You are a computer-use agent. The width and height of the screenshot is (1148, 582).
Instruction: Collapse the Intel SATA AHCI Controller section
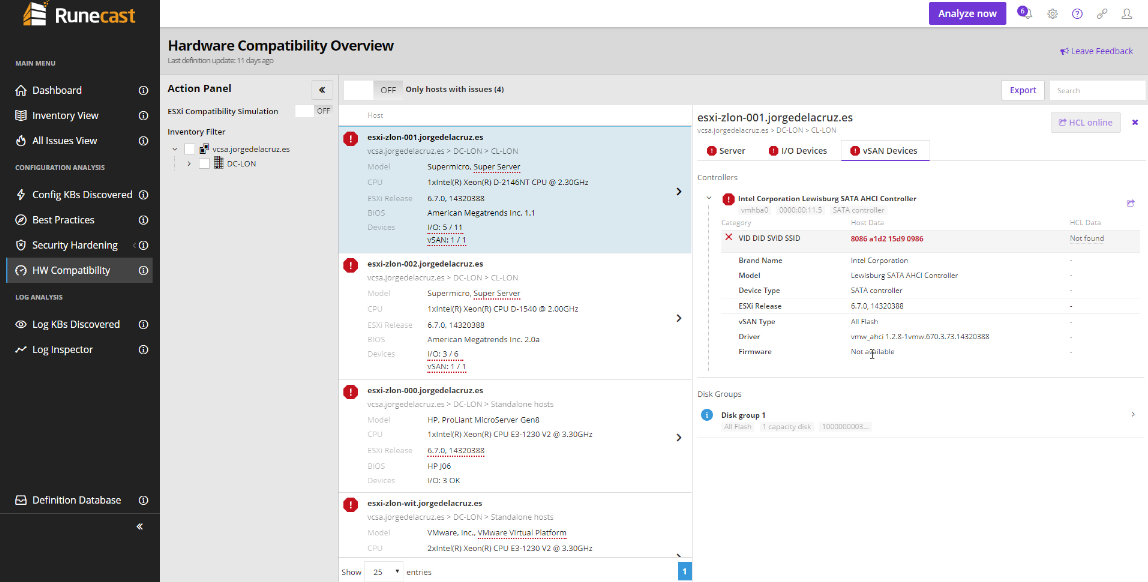709,198
